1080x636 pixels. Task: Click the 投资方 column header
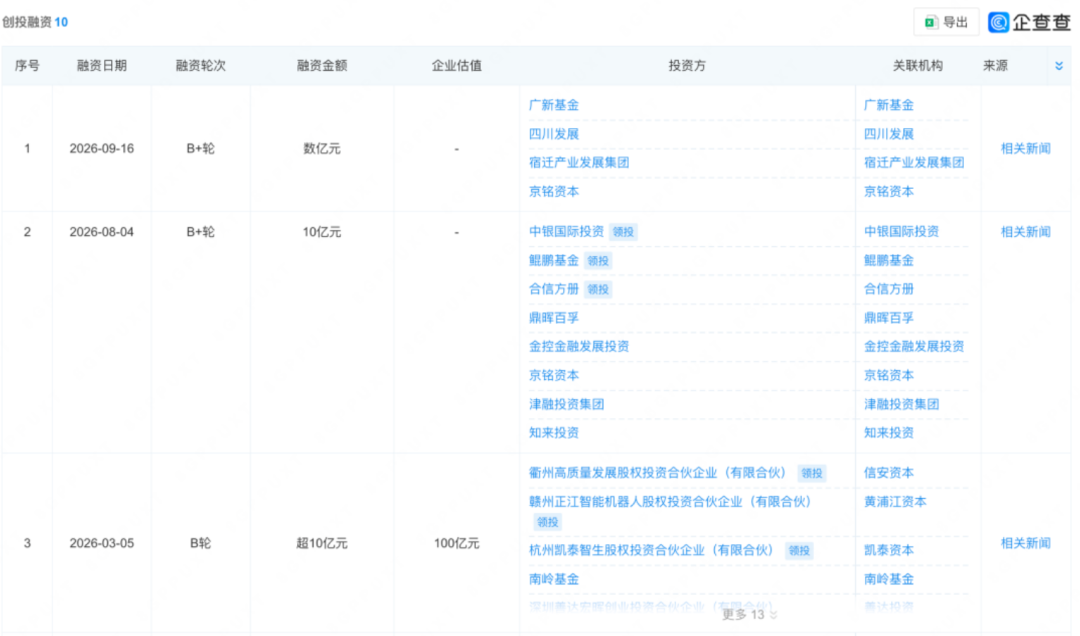687,65
